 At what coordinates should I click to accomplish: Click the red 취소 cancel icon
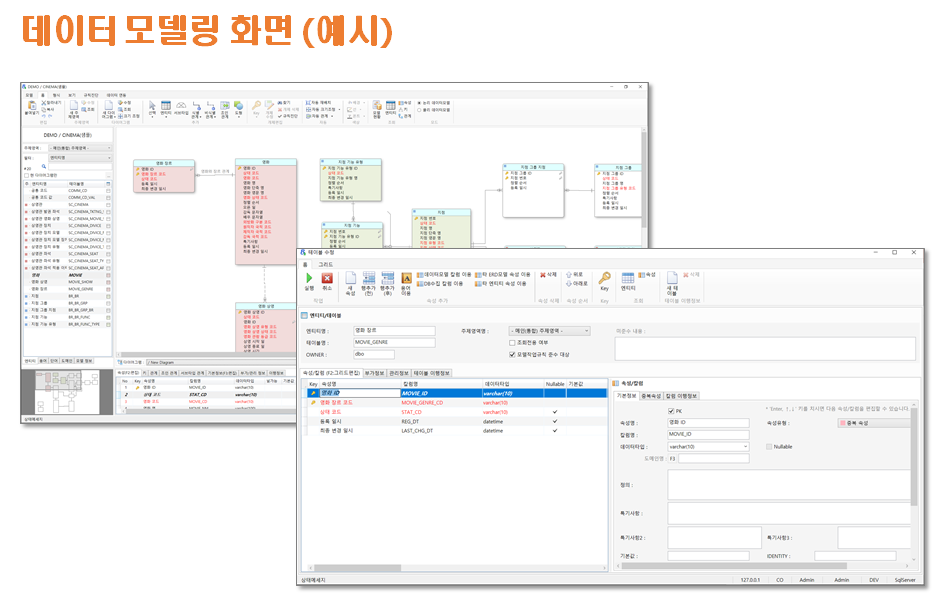point(327,278)
